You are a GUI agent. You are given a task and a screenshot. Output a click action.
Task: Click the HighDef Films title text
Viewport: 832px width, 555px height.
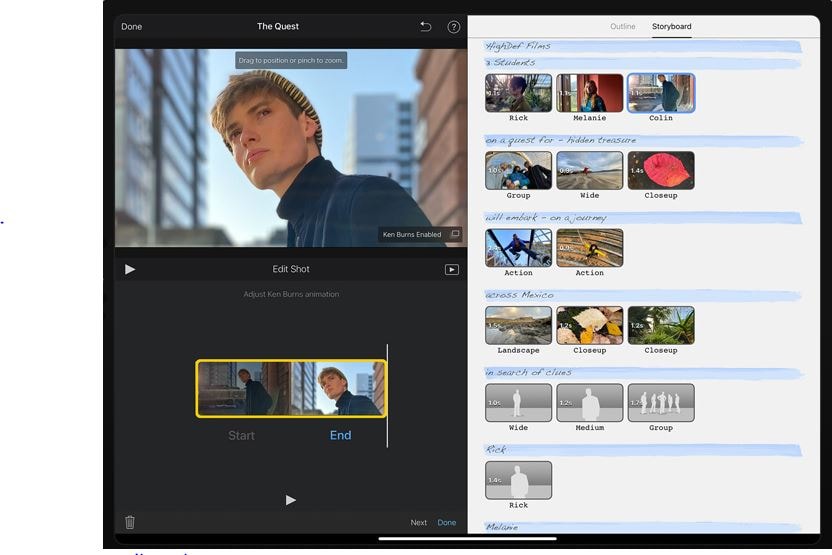pyautogui.click(x=518, y=46)
